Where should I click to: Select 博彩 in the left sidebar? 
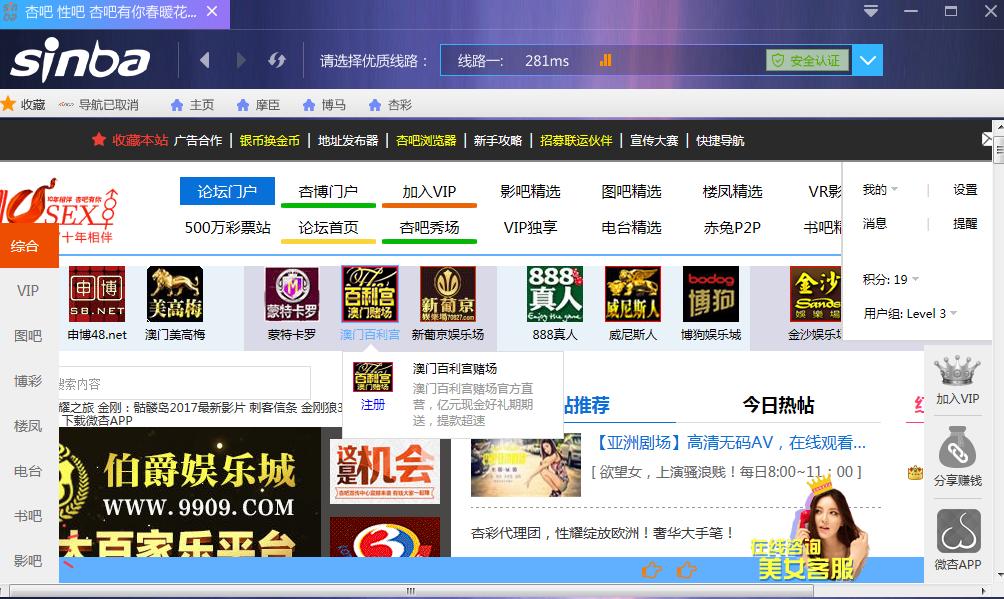pos(28,381)
